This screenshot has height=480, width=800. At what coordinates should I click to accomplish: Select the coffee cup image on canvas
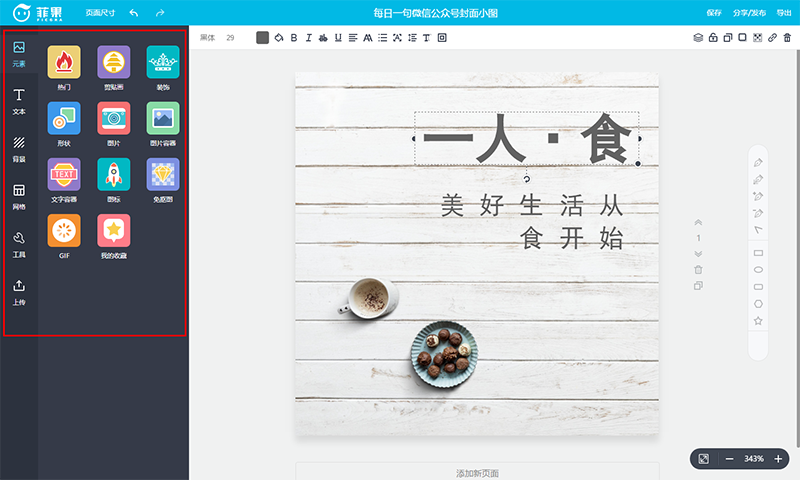pos(368,298)
